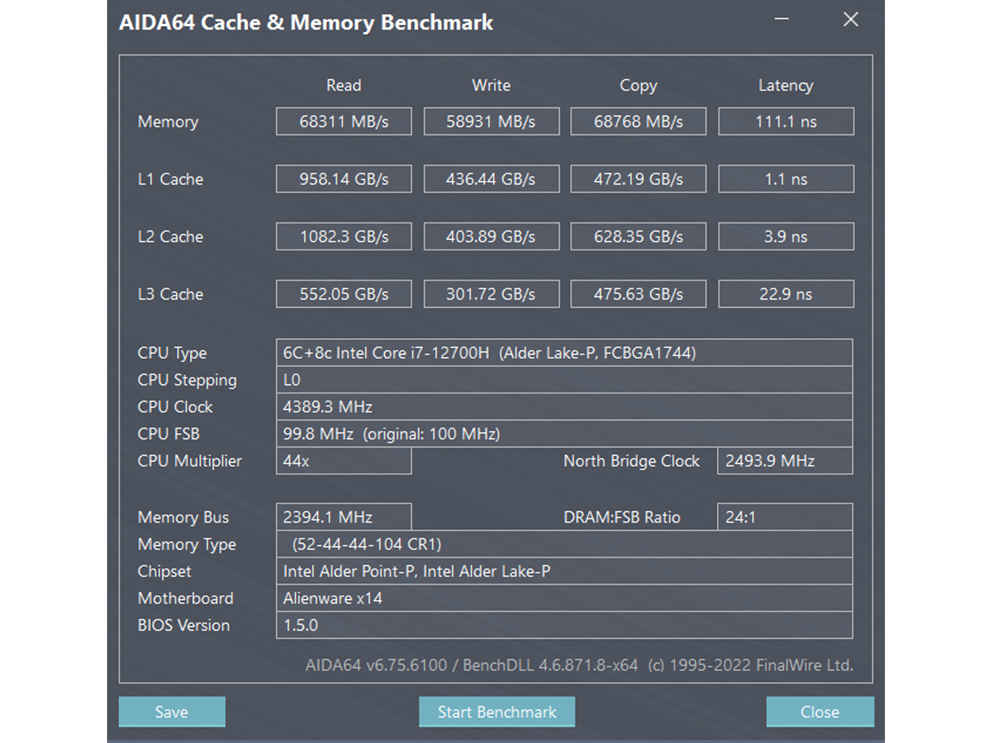
Task: Select L2 Cache Copy 628.35 GB/s
Action: coord(638,236)
